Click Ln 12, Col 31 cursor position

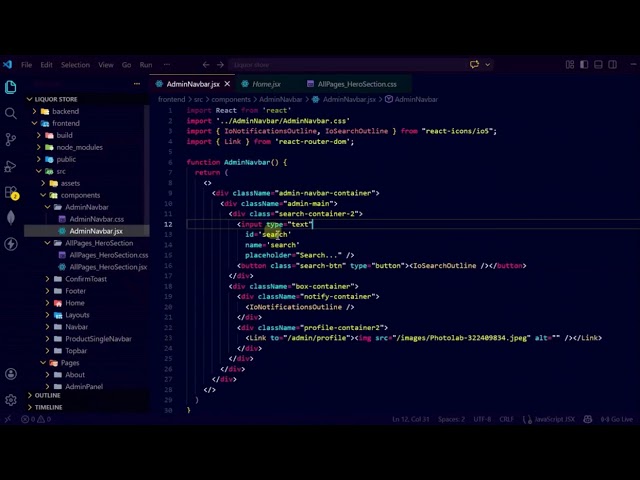coord(411,419)
